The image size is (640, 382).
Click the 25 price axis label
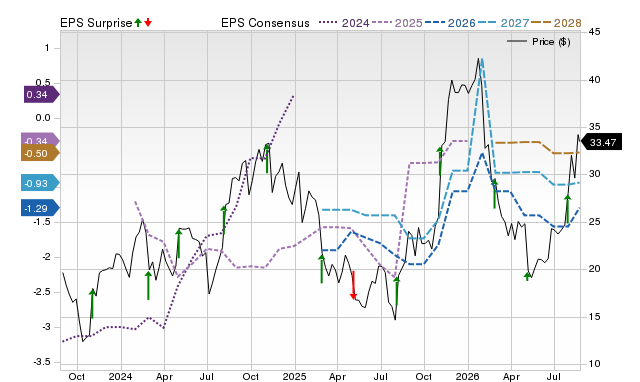(x=595, y=222)
